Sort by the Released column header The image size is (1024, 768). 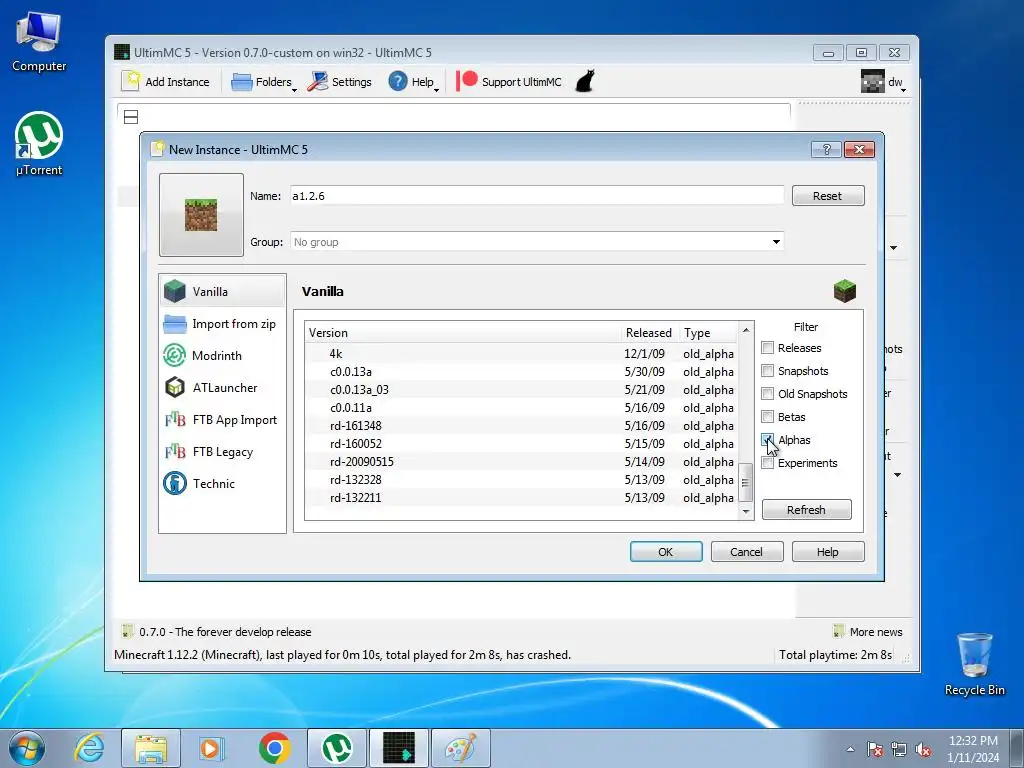(650, 332)
